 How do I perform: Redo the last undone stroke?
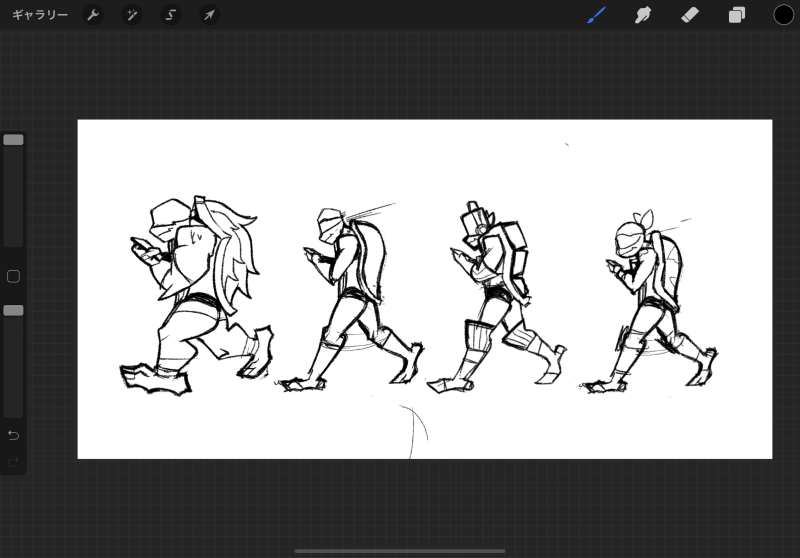tap(13, 462)
